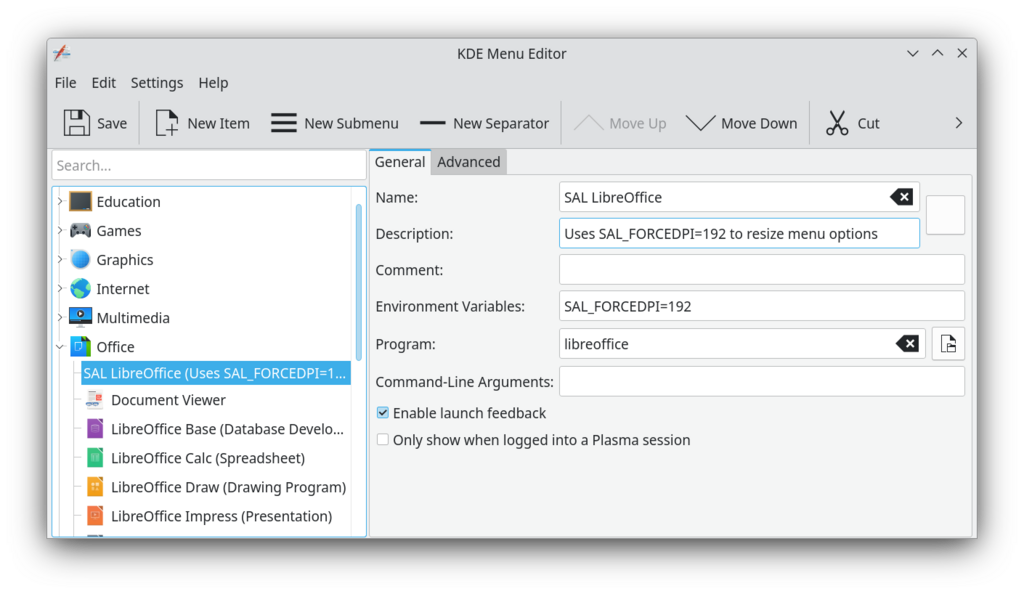Click the Move Down chevron icon
This screenshot has width=1024, height=594.
coord(700,123)
